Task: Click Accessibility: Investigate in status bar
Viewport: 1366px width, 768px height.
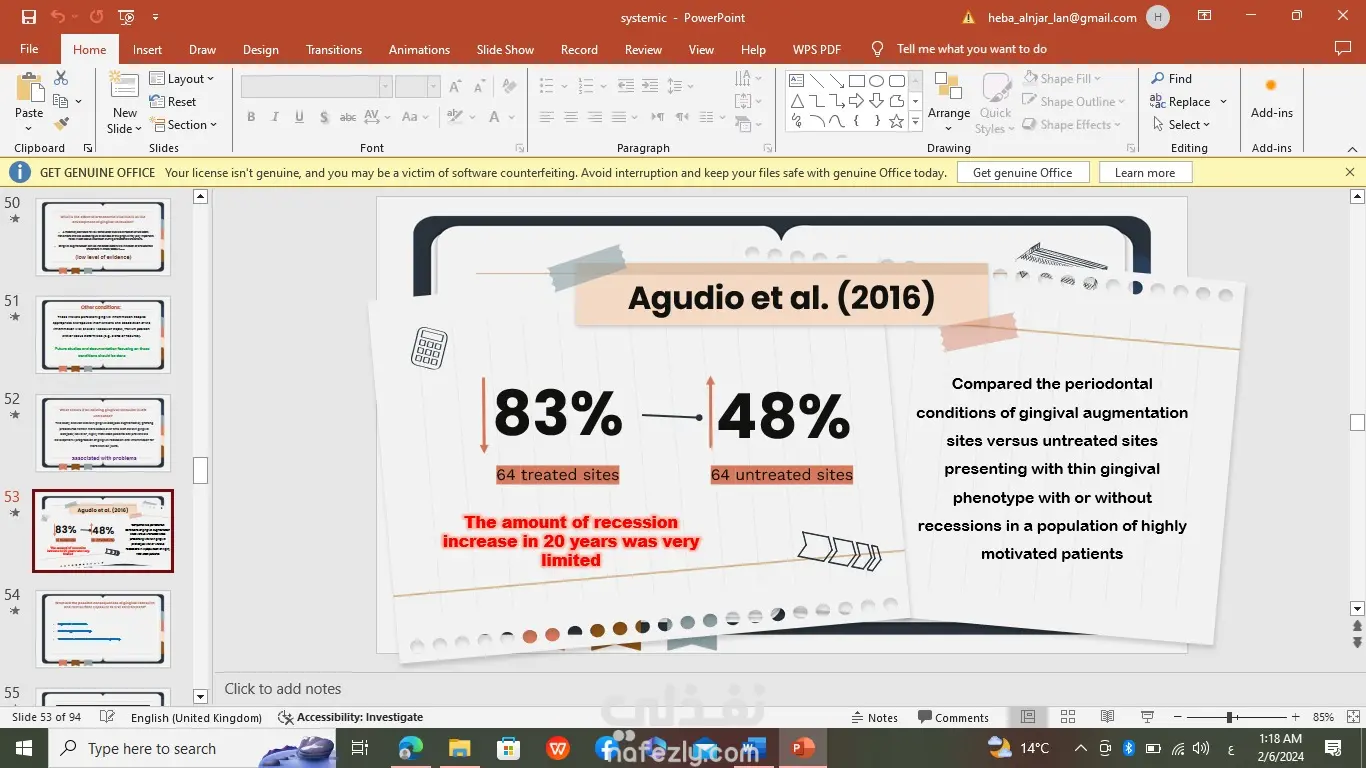Action: click(350, 717)
